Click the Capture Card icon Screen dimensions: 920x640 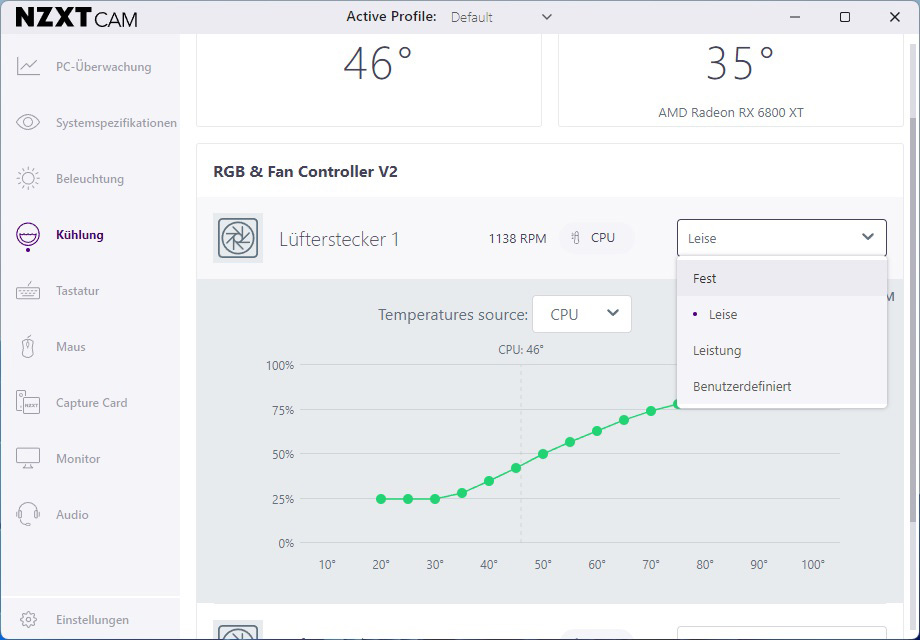coord(28,402)
